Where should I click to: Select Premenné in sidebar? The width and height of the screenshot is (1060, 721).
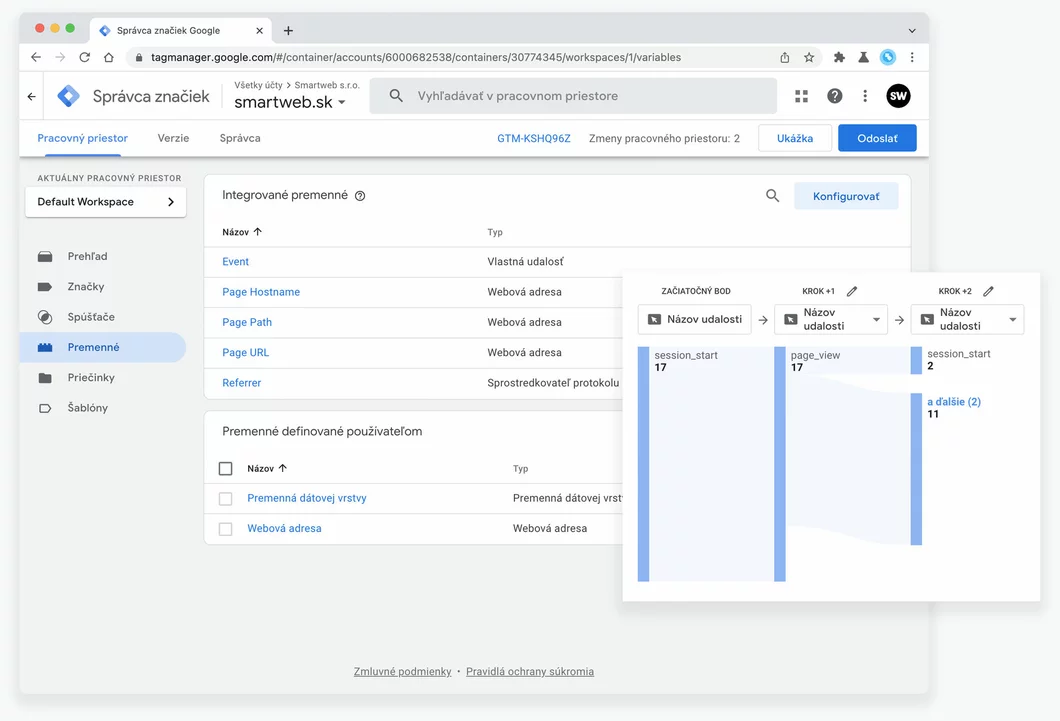pos(103,347)
